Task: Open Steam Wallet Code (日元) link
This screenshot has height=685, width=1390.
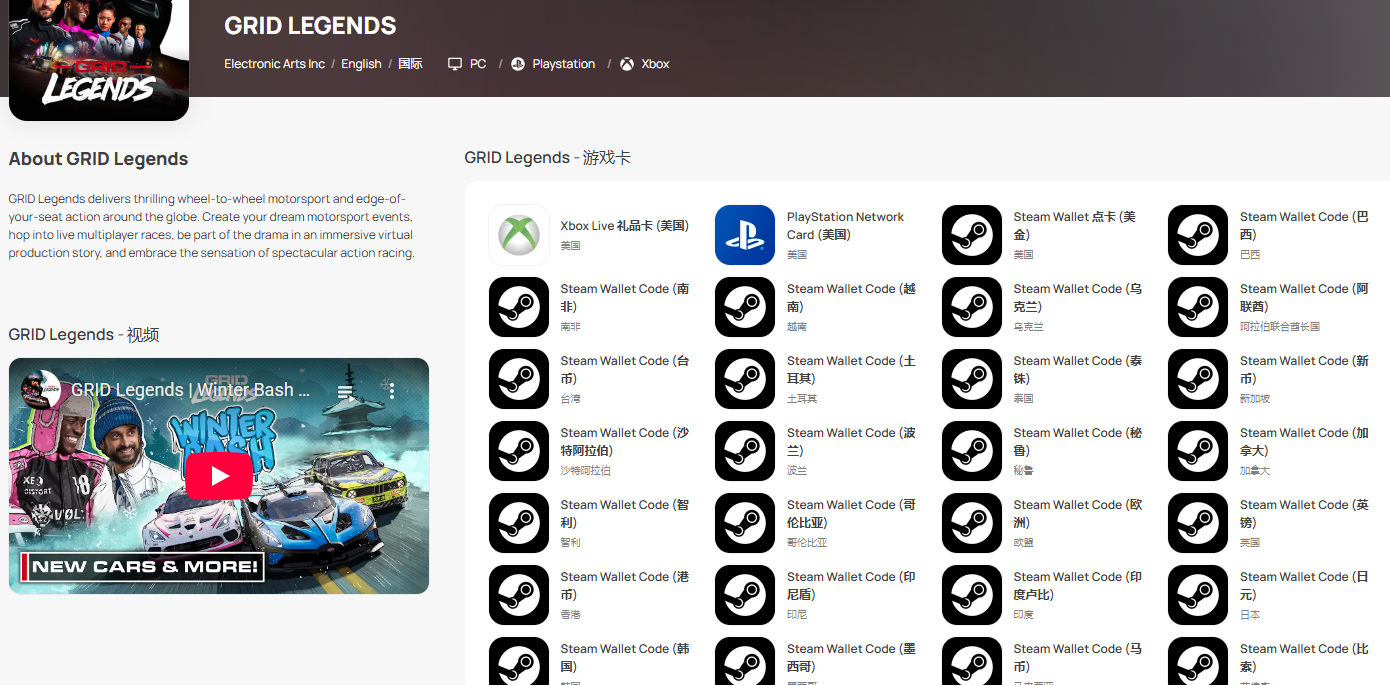Action: 1303,585
